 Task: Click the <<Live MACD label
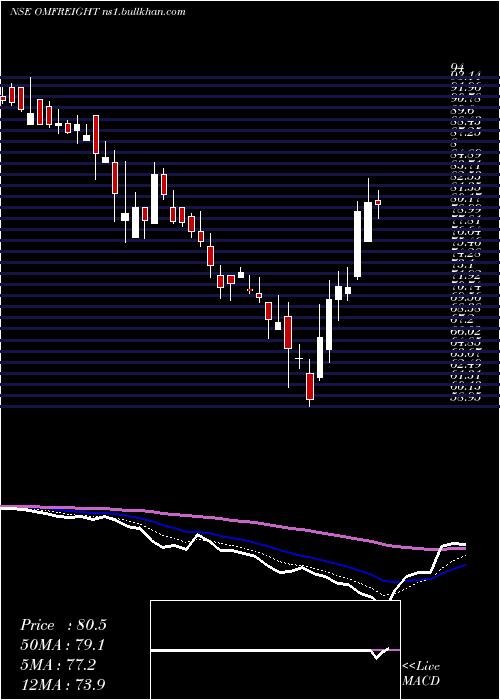click(x=421, y=673)
